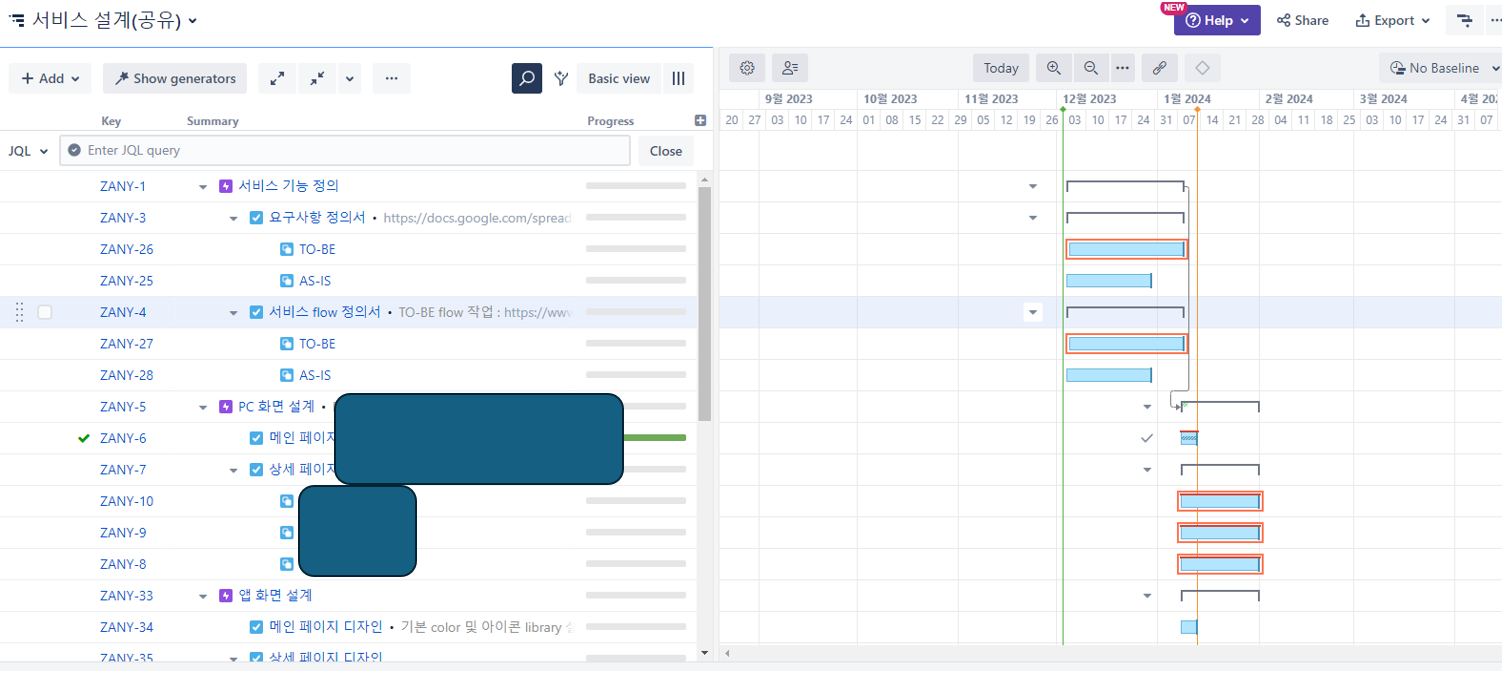Open the structure title dropdown arrow
The image size is (1502, 680).
coord(192,20)
